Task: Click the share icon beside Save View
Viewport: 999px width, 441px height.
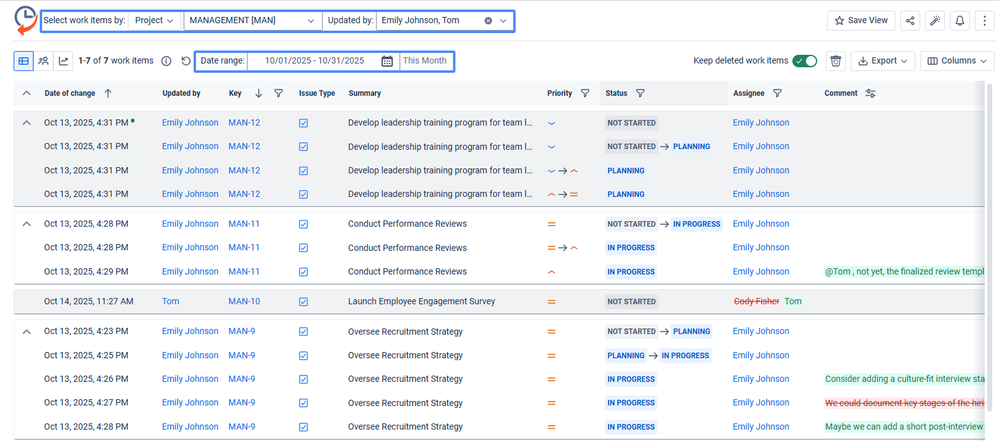Action: coord(910,20)
